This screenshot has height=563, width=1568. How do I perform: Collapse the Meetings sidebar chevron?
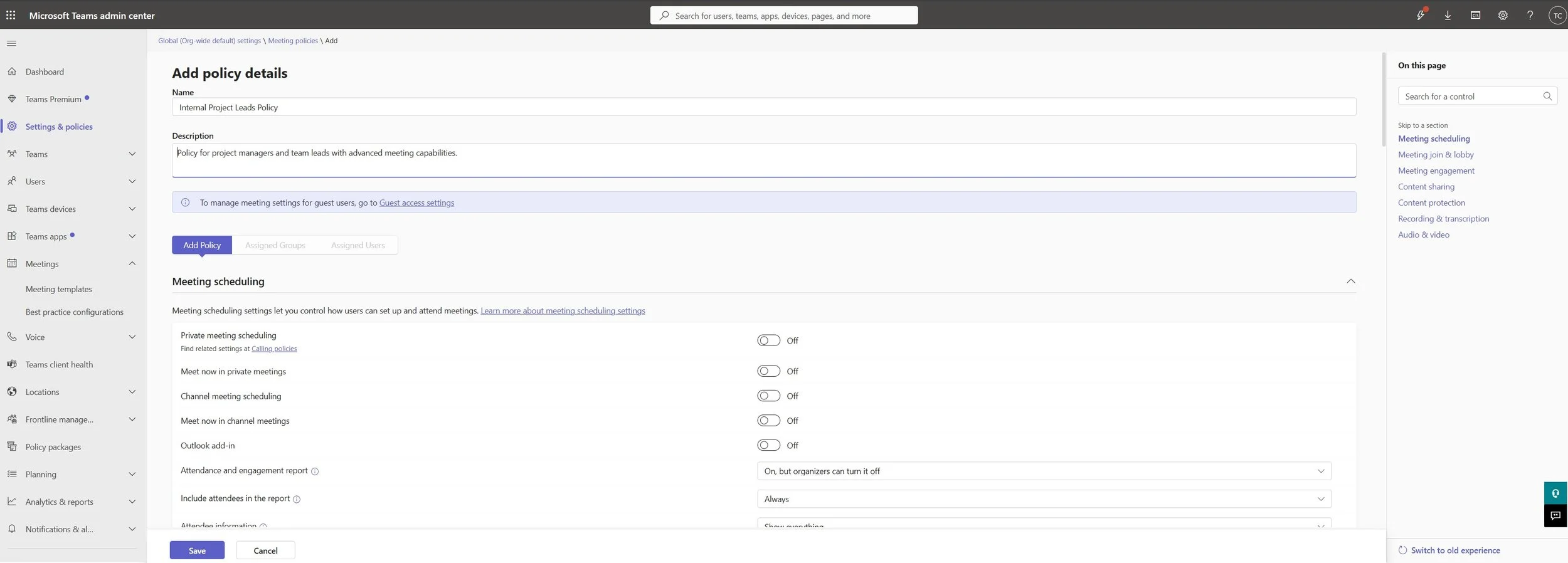(x=132, y=263)
